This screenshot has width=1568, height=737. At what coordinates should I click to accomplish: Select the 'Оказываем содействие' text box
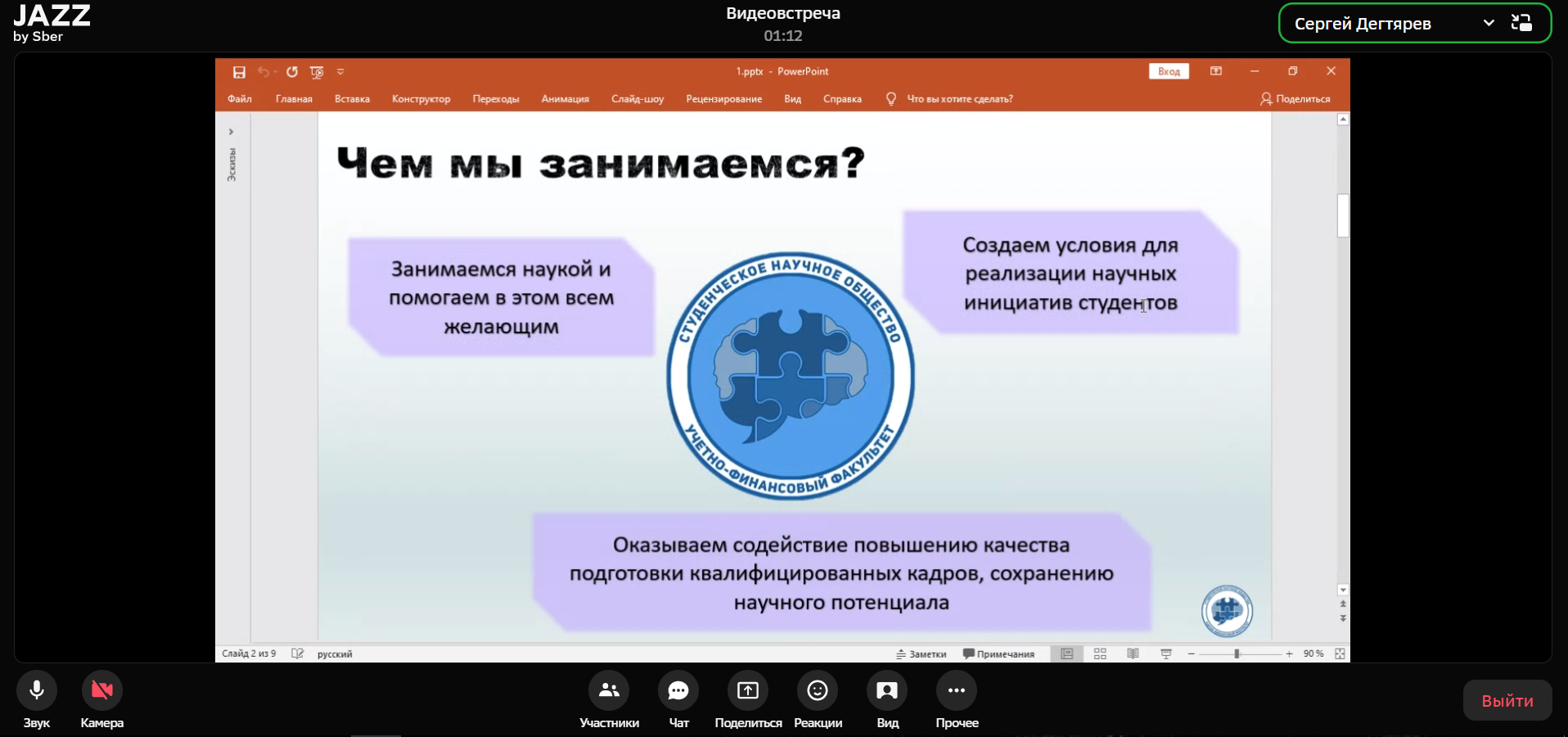click(x=841, y=573)
